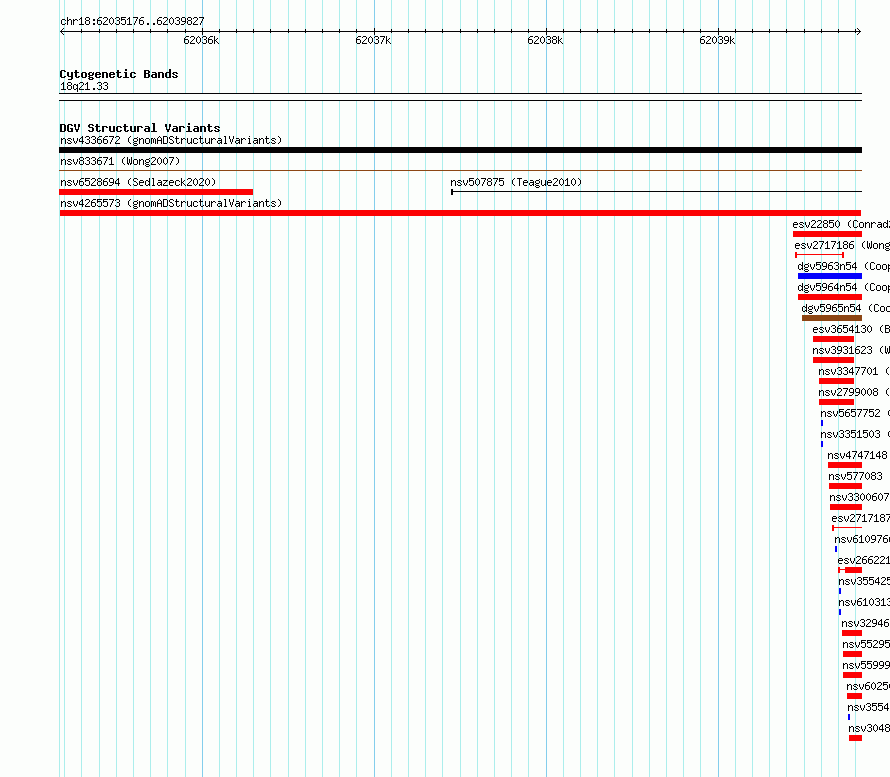Open variant label nsv4265573 (gnomADStructuralVariants)
Viewport: 890px width, 777px height.
point(171,203)
